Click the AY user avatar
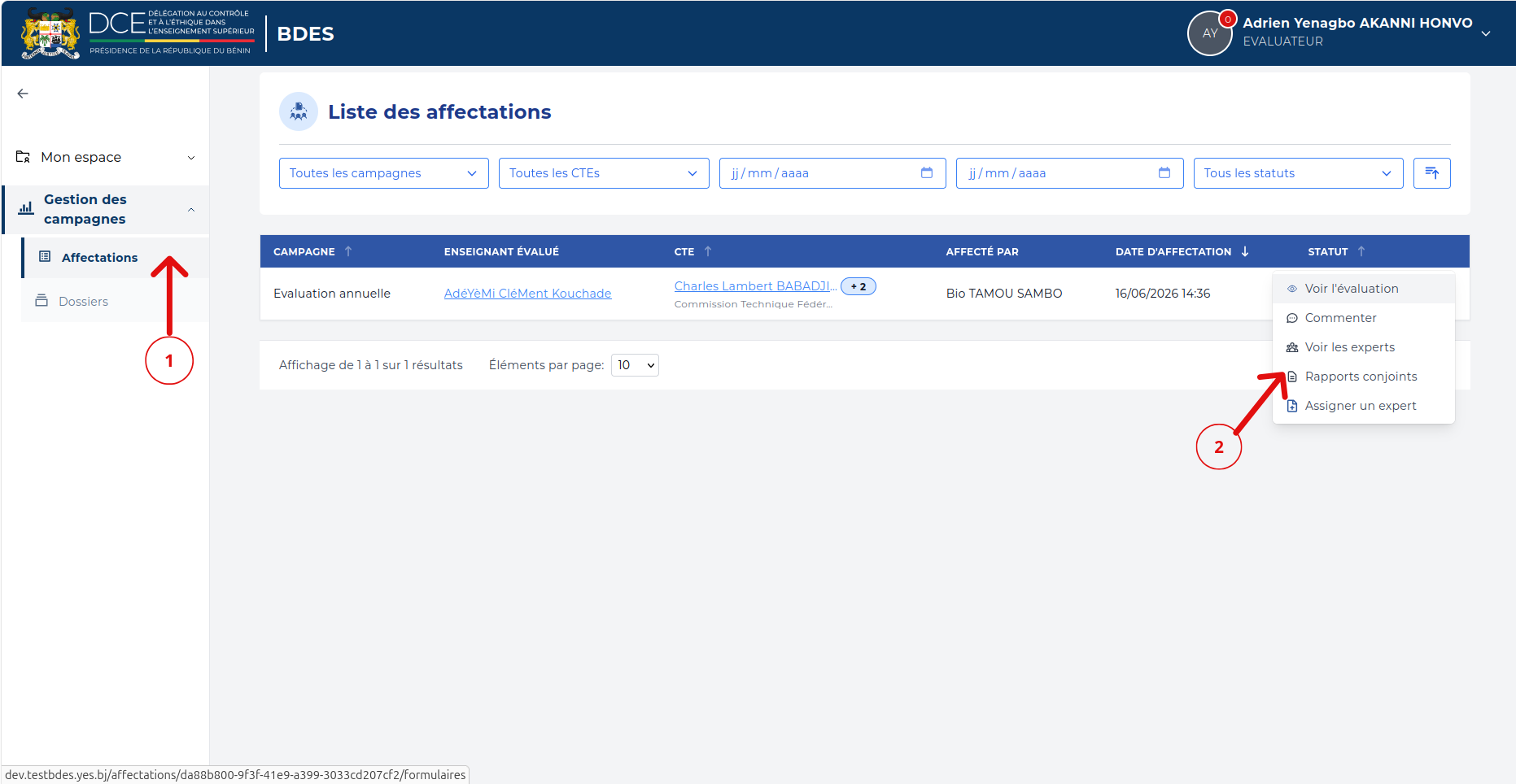 pos(1210,33)
